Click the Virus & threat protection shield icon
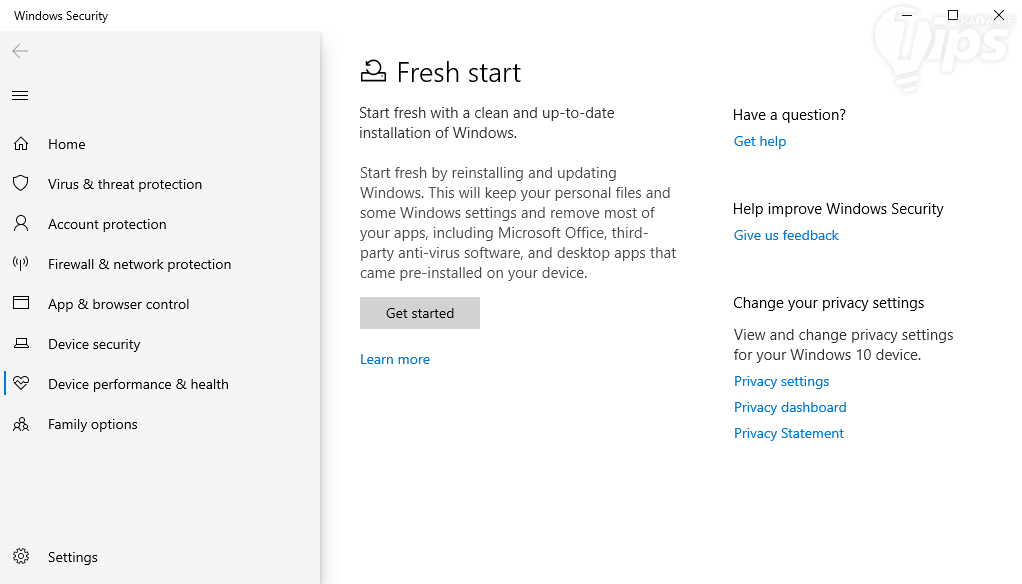1022x584 pixels. pos(20,184)
